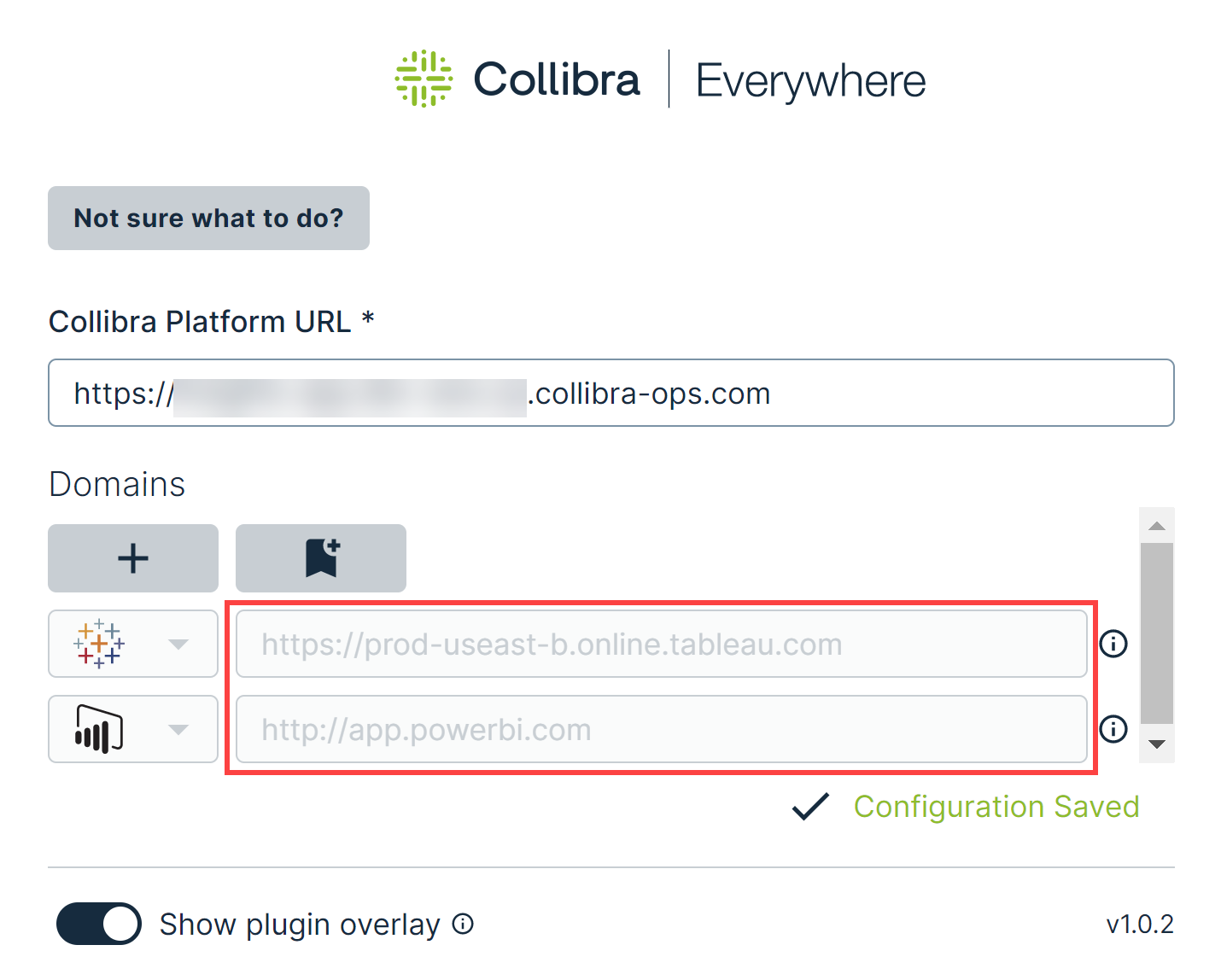The image size is (1221, 980).
Task: Disable the Show plugin overlay switch
Action: pos(98,924)
